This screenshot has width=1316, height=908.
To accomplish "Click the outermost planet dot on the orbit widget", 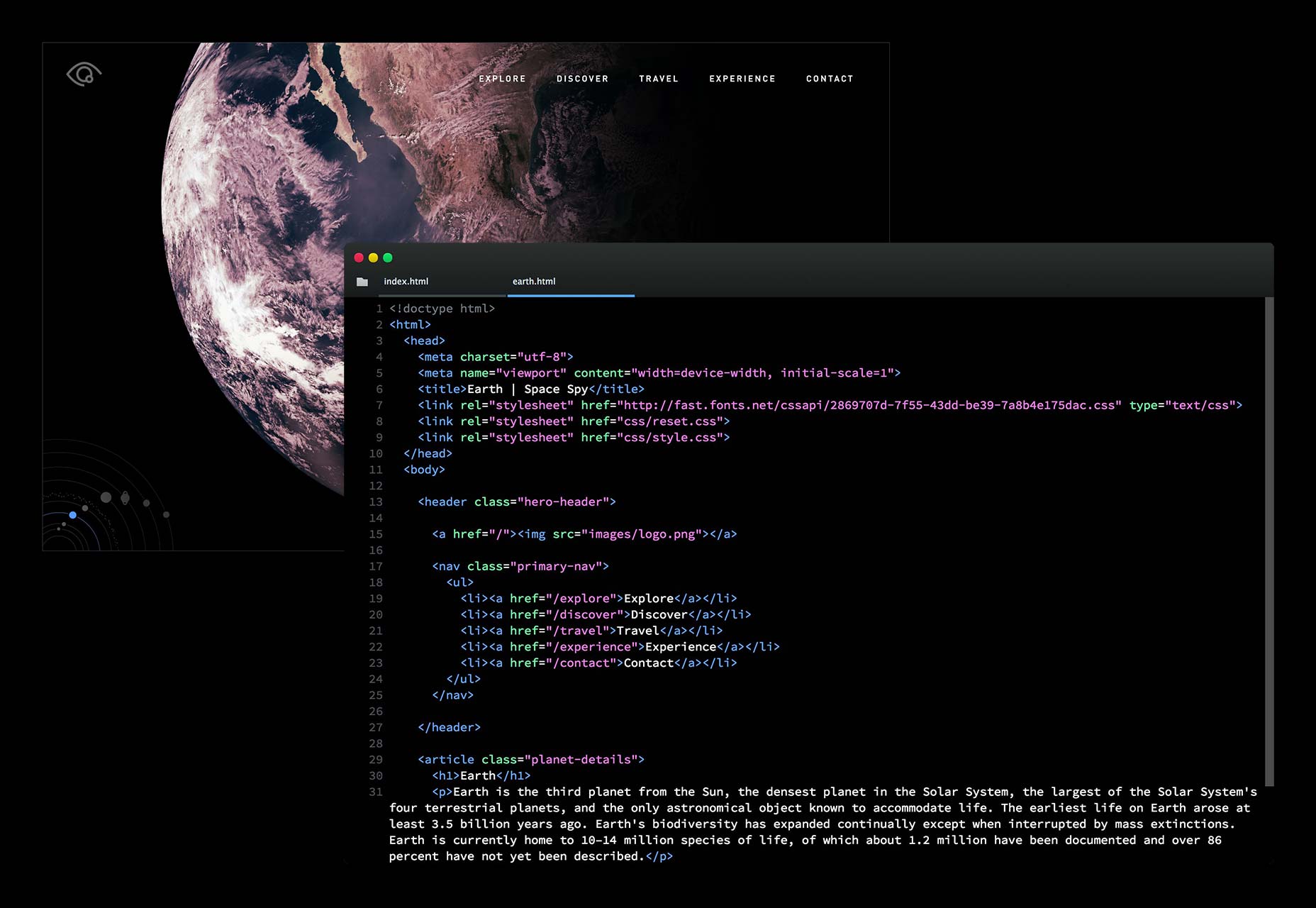I will click(x=166, y=514).
